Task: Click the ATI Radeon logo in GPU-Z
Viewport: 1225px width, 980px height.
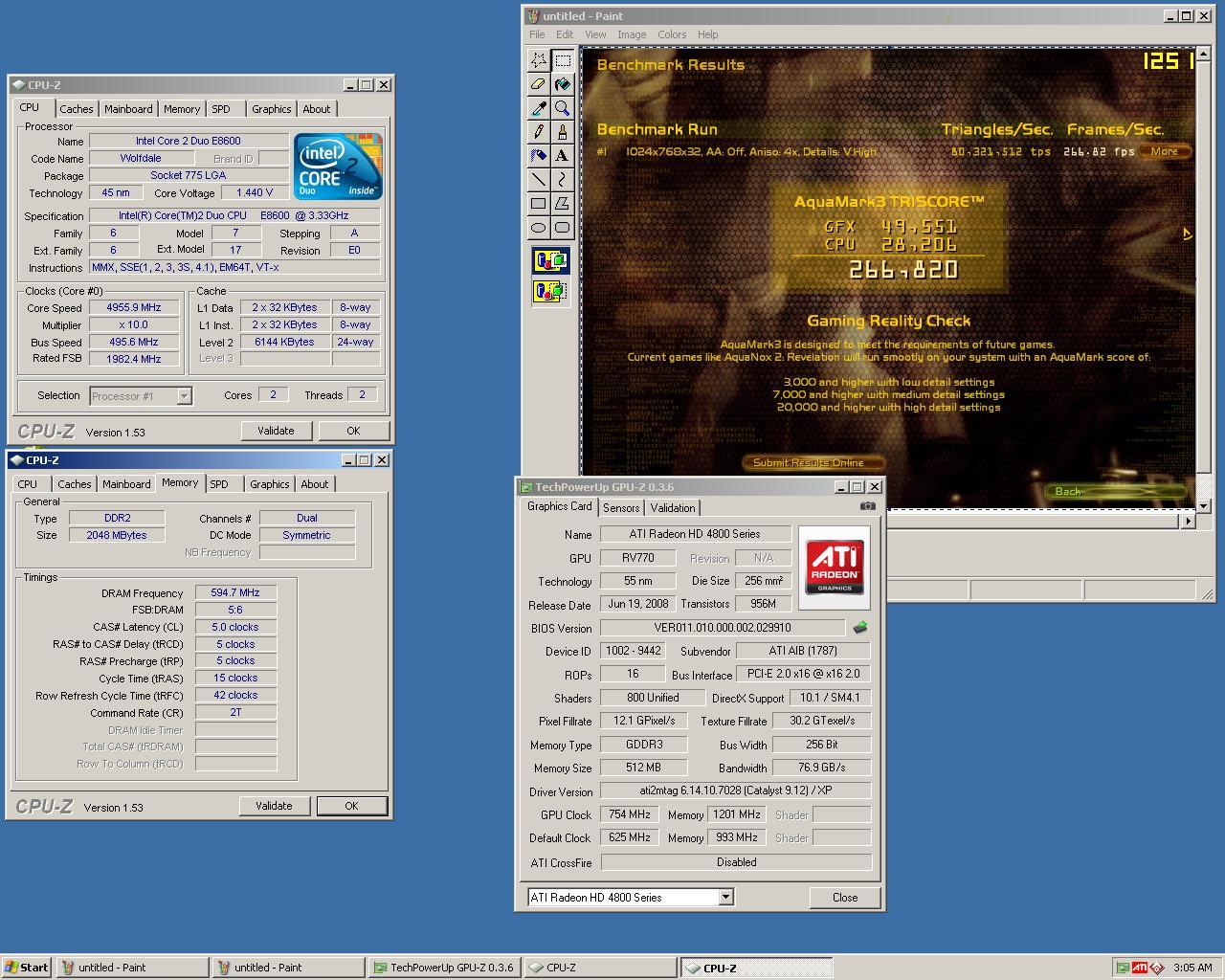Action: click(x=835, y=568)
